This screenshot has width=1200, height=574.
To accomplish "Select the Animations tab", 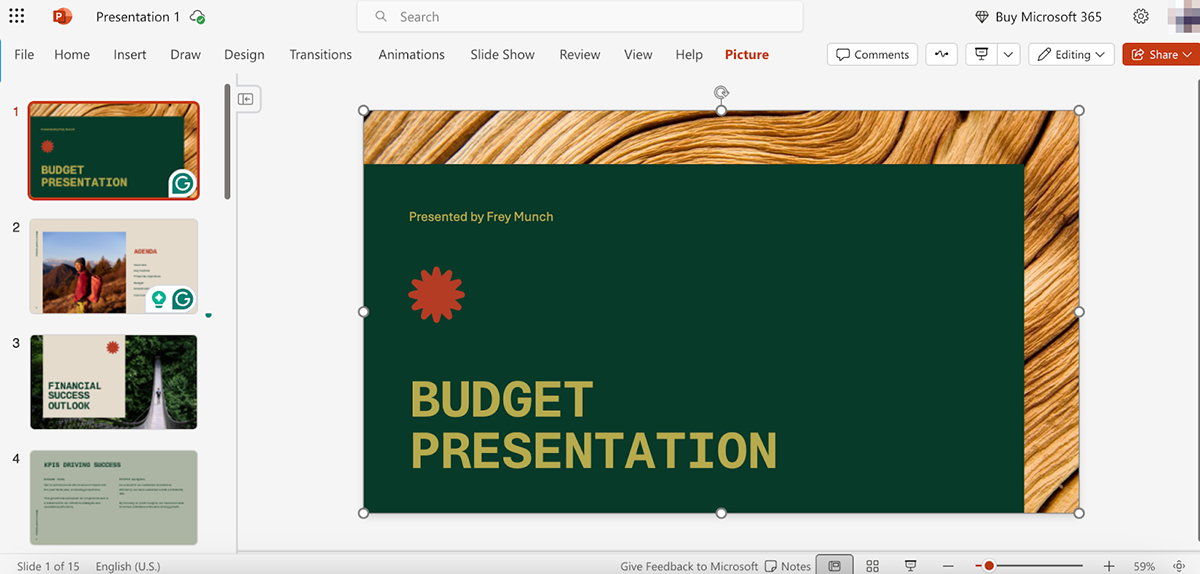I will pyautogui.click(x=412, y=55).
